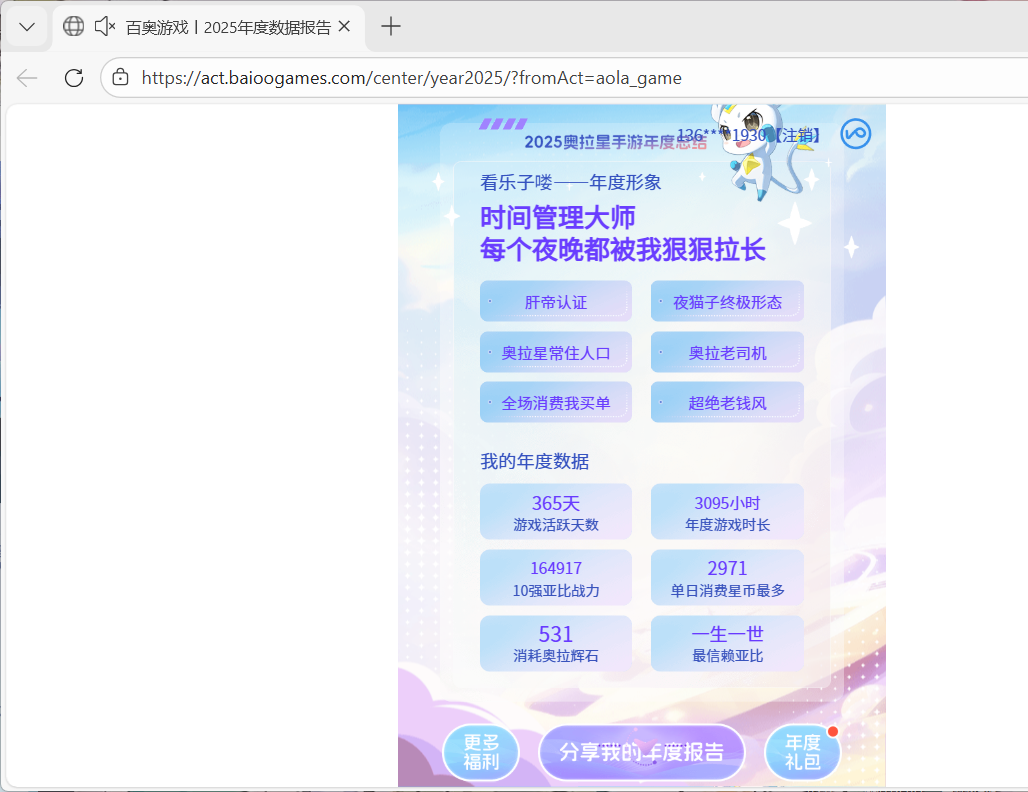Go back with the back arrow
1028x792 pixels.
tap(27, 78)
